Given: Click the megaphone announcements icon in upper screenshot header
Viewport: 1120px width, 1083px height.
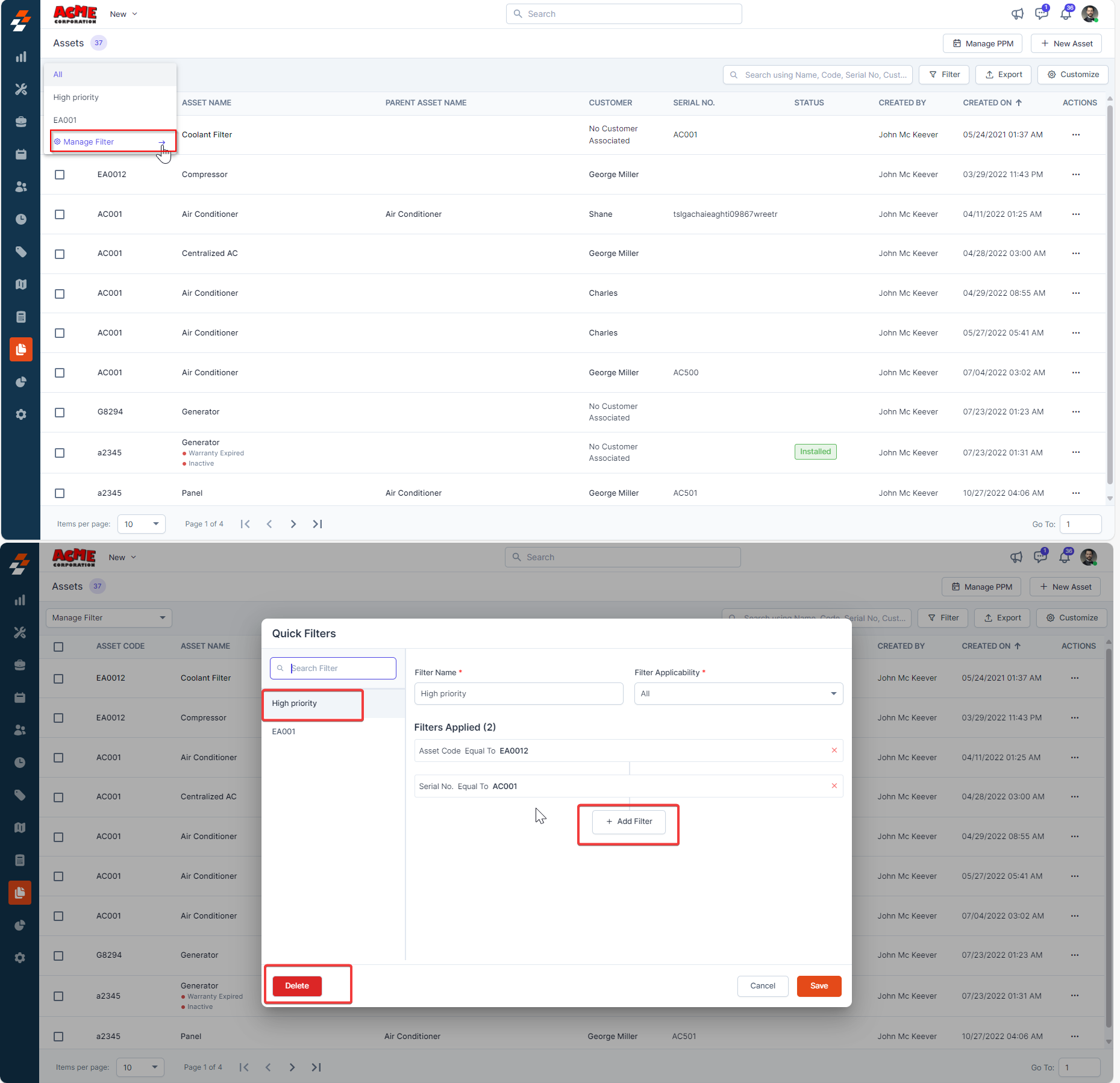Looking at the screenshot, I should [1018, 14].
